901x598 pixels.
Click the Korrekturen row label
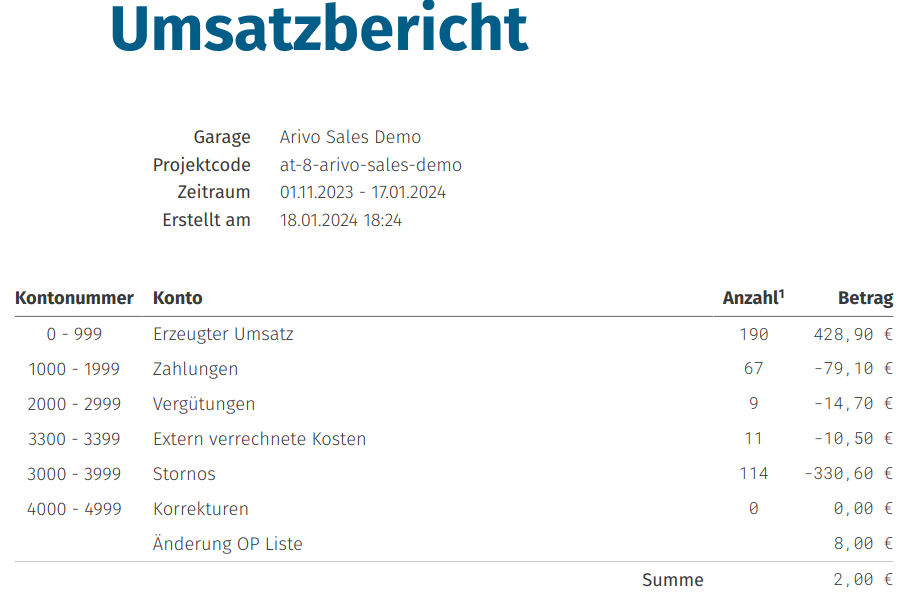pyautogui.click(x=201, y=509)
